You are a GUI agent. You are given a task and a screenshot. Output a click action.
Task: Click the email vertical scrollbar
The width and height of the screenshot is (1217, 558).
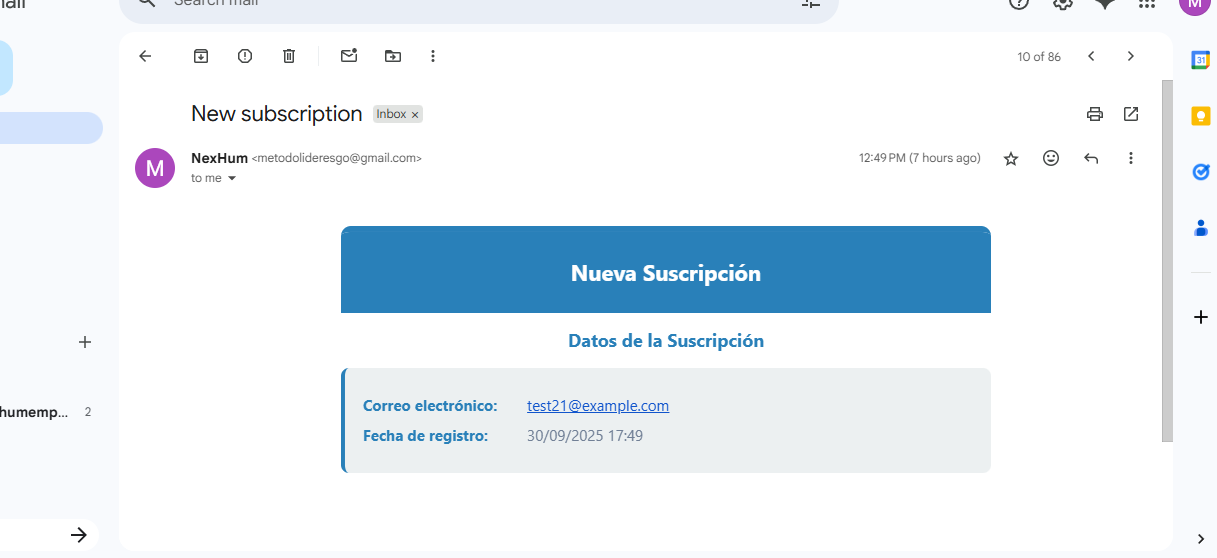point(1167,260)
